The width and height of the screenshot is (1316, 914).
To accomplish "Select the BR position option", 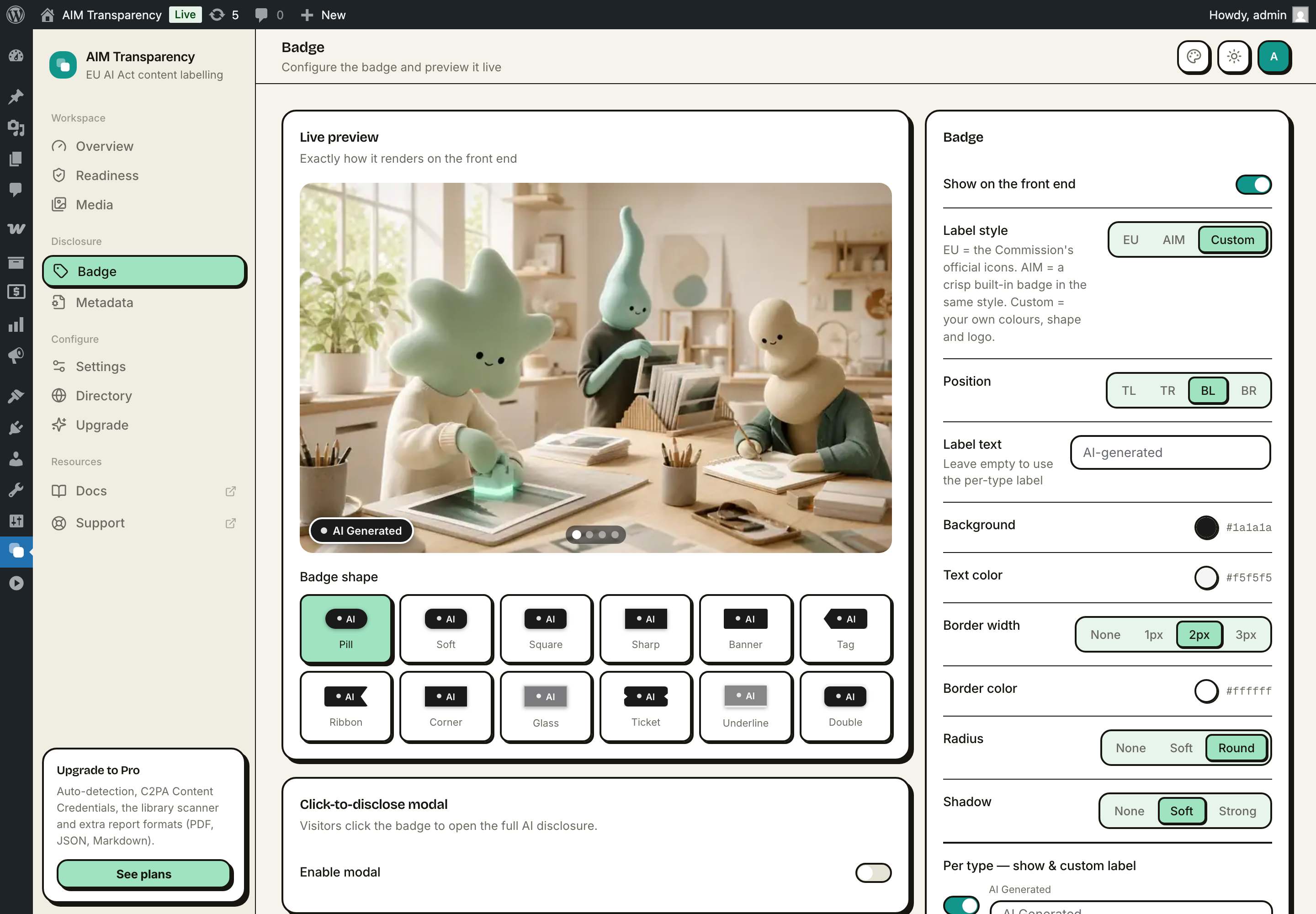I will point(1248,391).
